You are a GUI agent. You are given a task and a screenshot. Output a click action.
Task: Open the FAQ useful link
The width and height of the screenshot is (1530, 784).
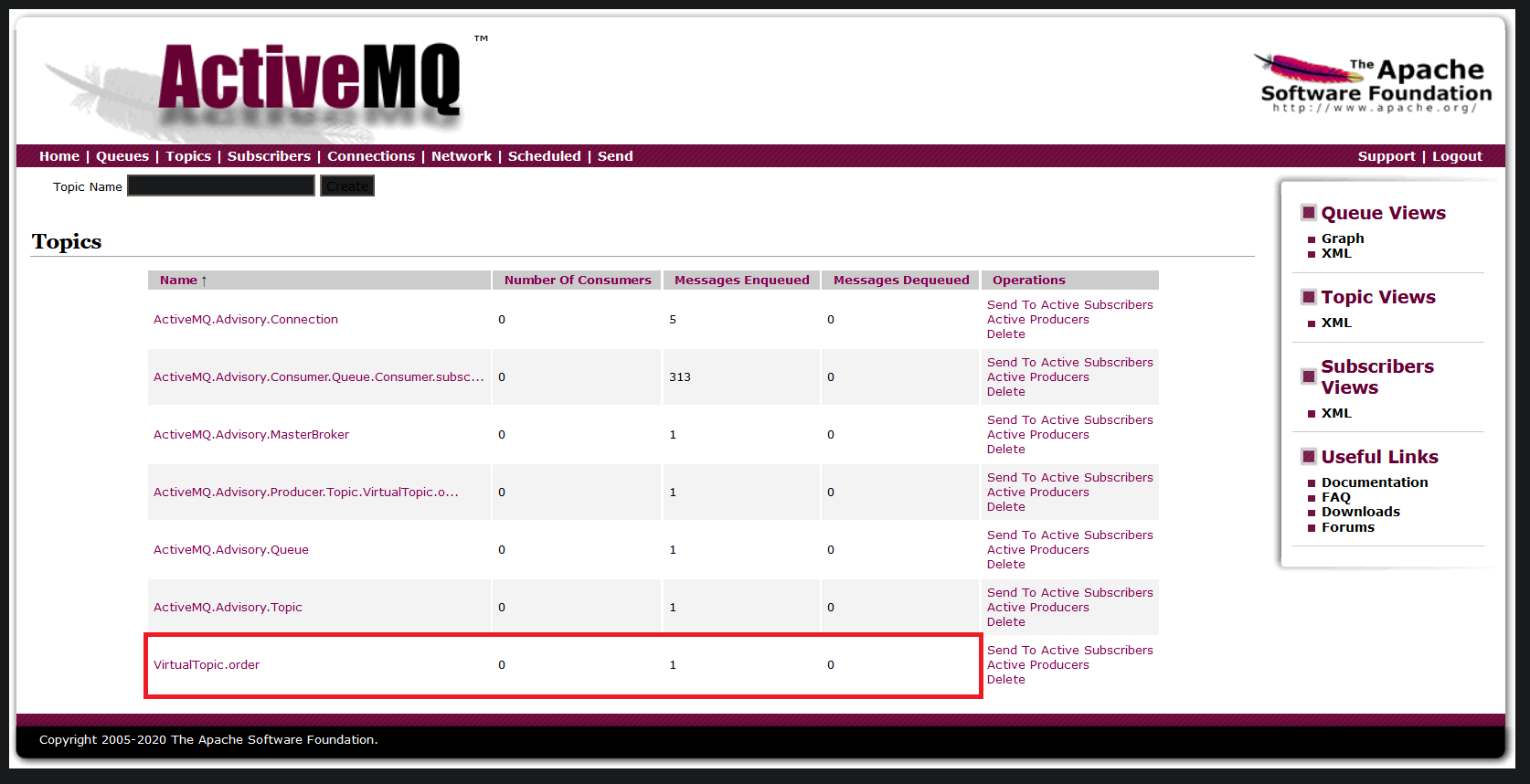tap(1336, 497)
